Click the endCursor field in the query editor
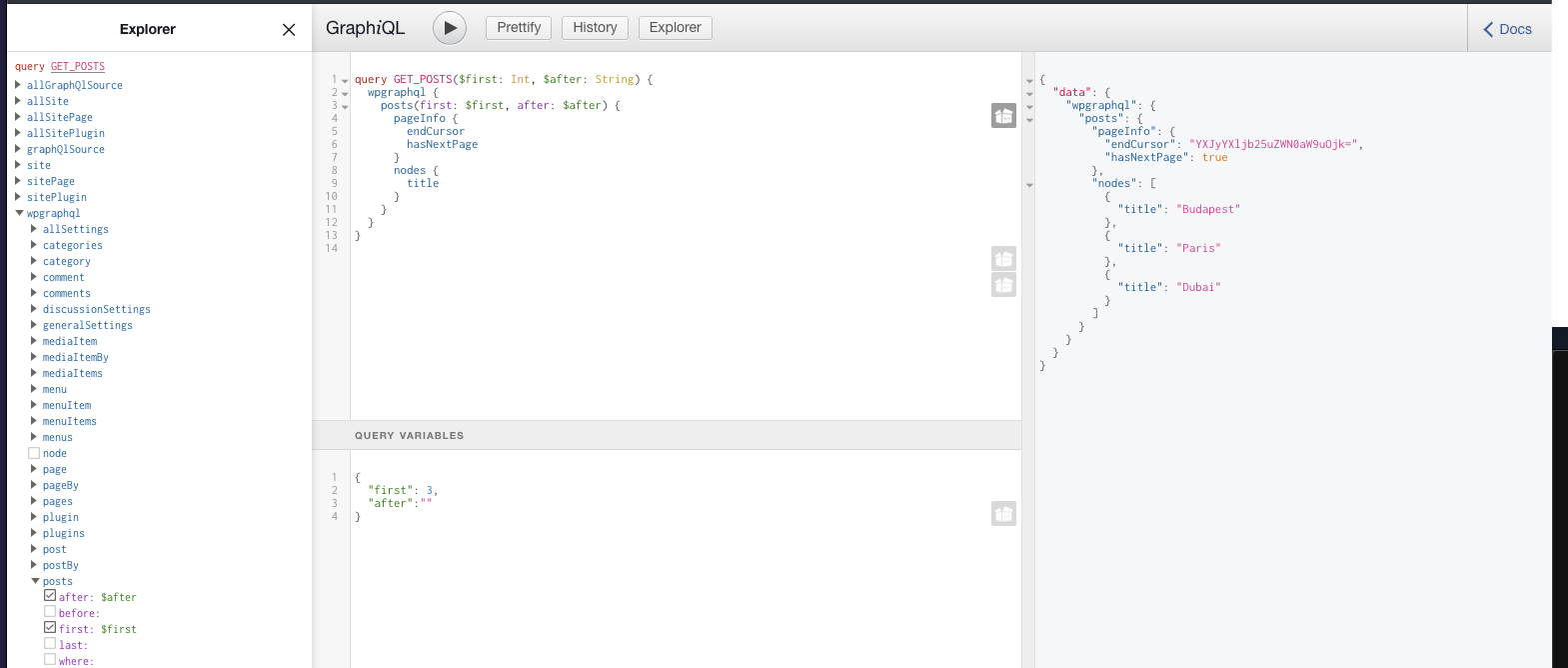The width and height of the screenshot is (1568, 668). point(435,132)
